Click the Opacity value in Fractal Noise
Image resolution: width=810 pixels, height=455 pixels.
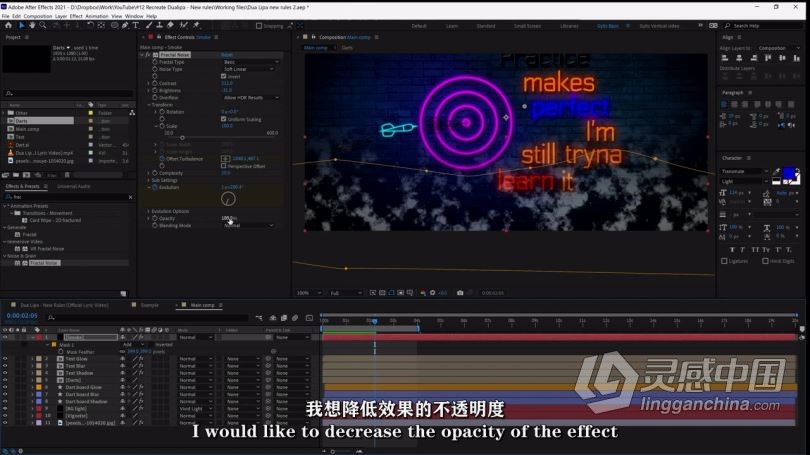pyautogui.click(x=229, y=218)
